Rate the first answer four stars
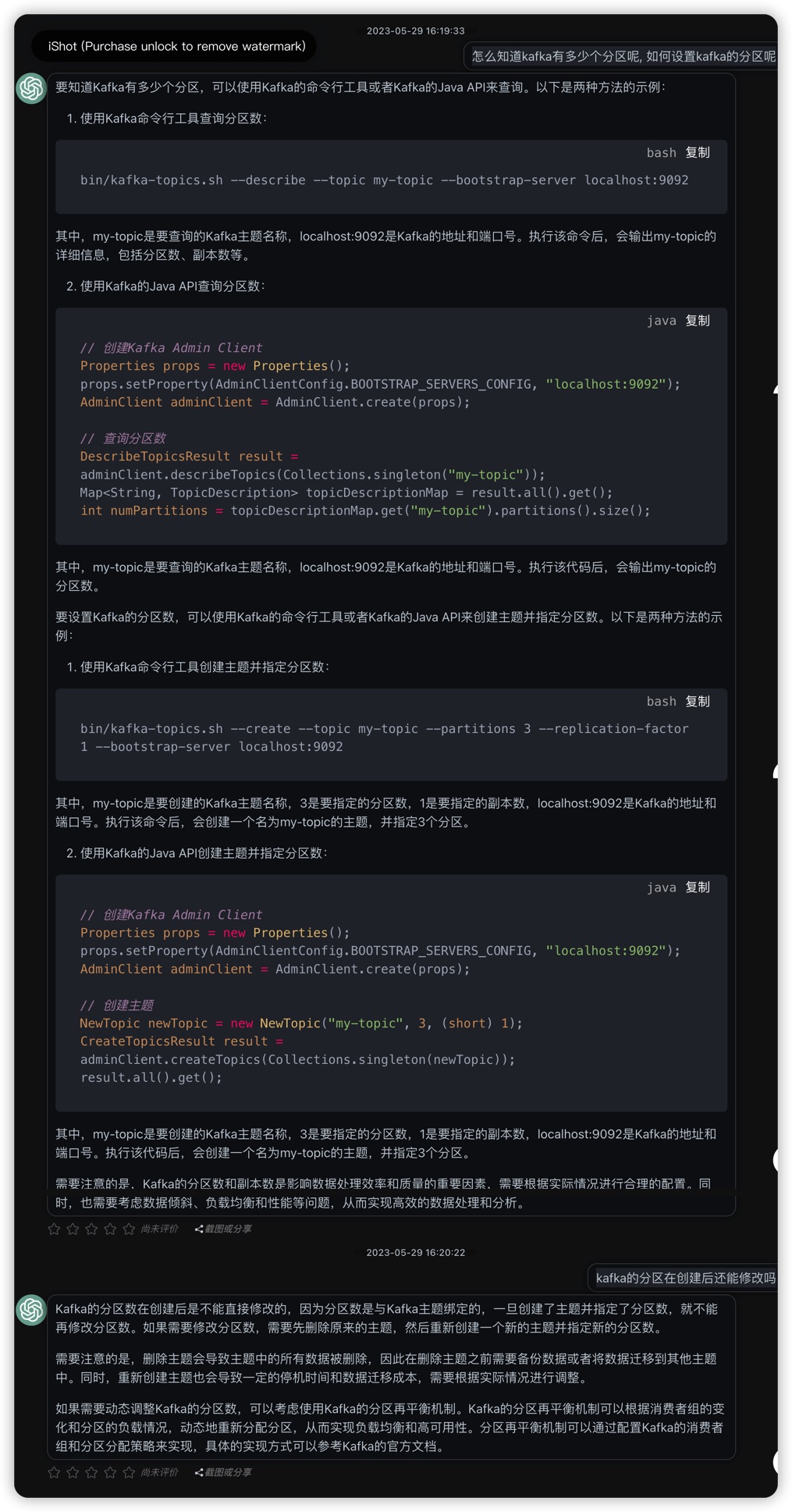 [x=110, y=1229]
